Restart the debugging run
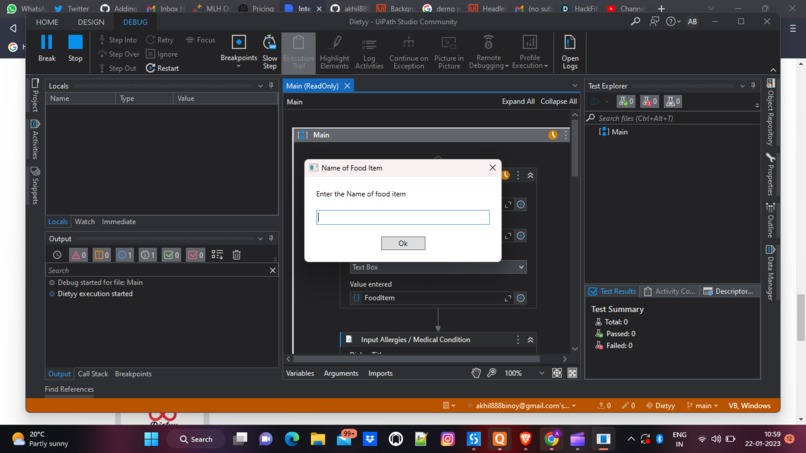 click(x=162, y=68)
